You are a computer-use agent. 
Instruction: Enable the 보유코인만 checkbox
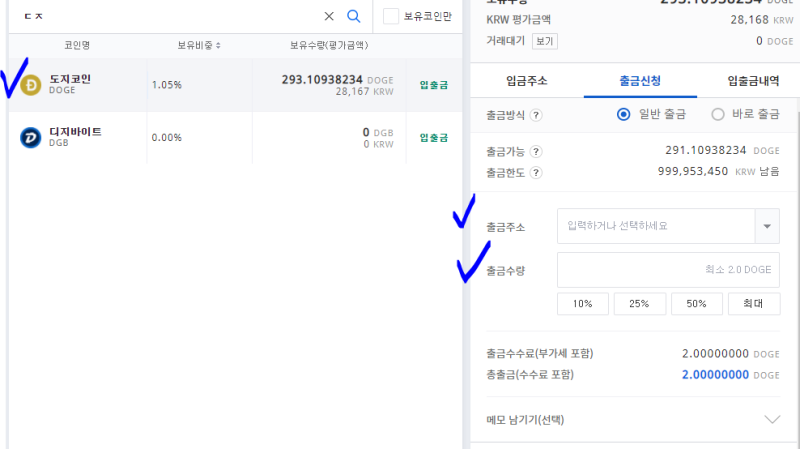tap(391, 16)
